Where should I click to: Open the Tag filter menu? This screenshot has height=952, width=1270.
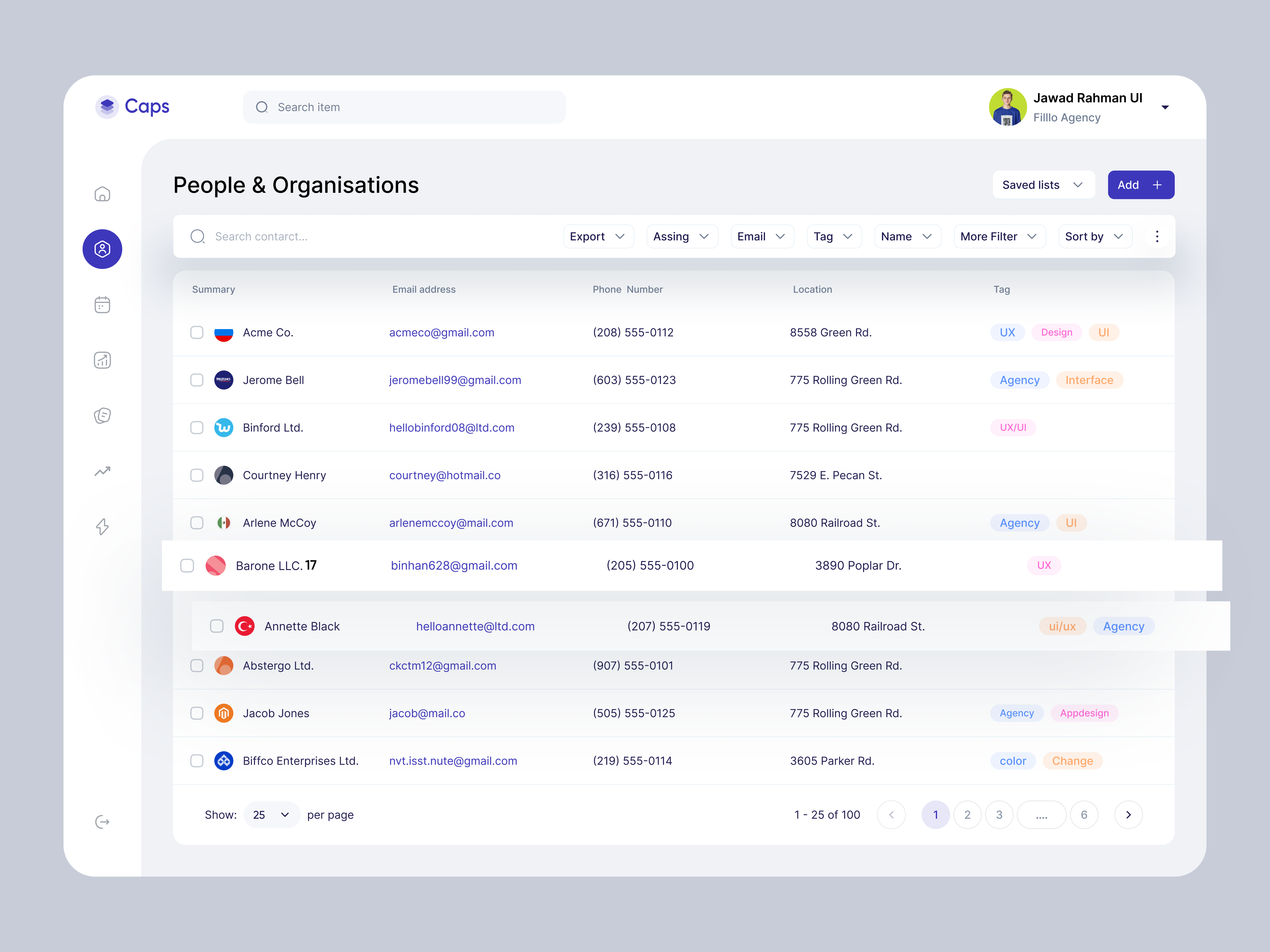(x=834, y=236)
